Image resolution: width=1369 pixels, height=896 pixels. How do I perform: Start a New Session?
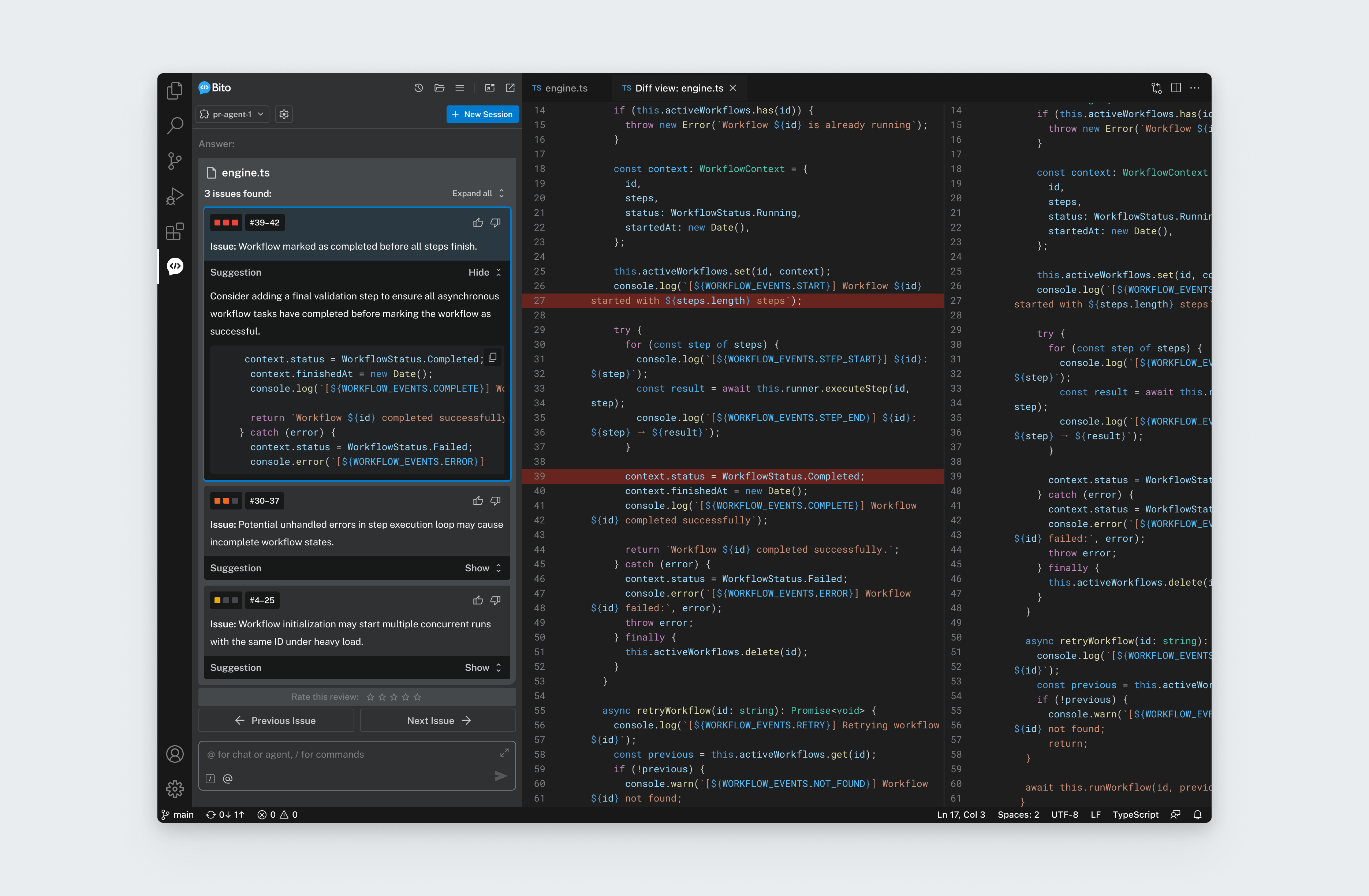pyautogui.click(x=482, y=115)
